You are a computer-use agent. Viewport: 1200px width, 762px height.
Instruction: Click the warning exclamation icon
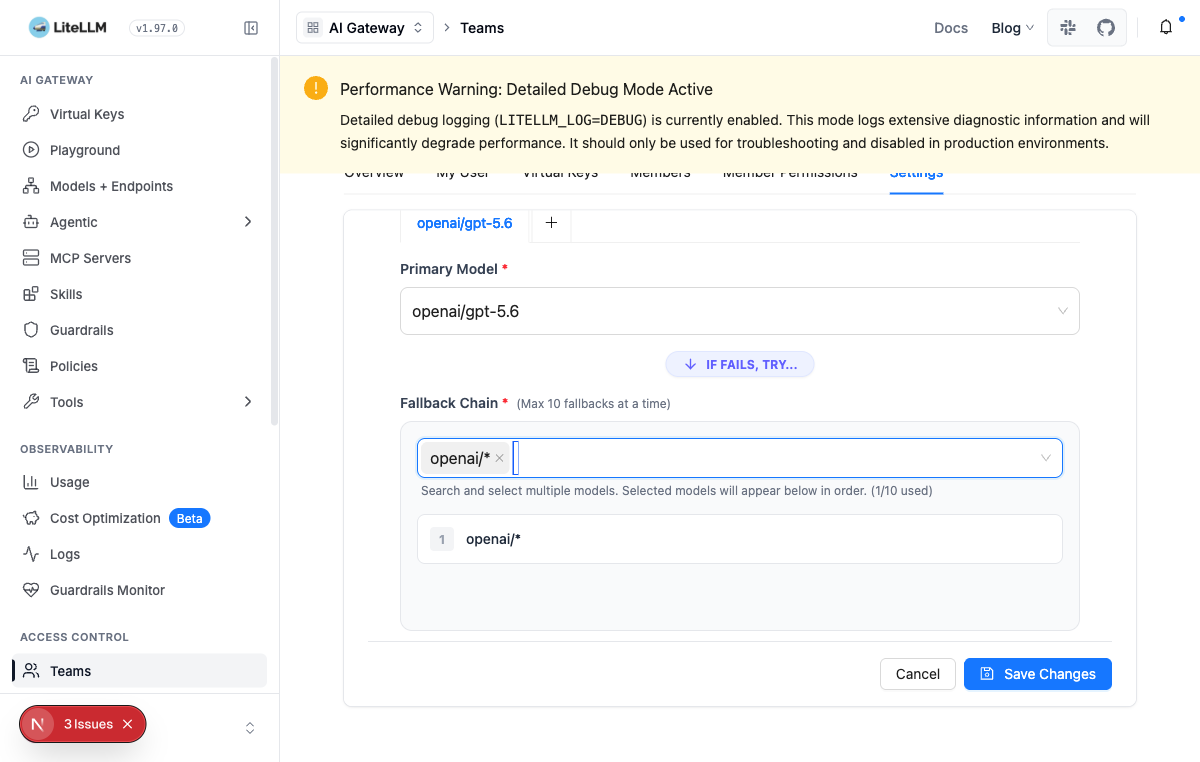pyautogui.click(x=316, y=88)
